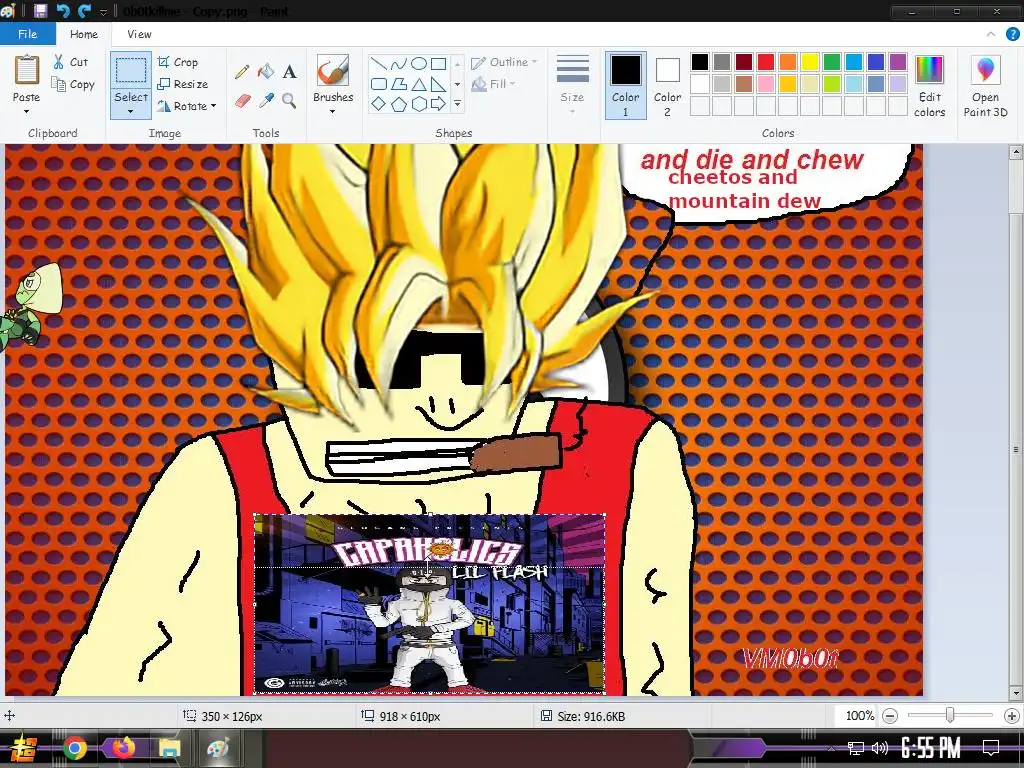Pick the yellow color swatch

coord(810,61)
